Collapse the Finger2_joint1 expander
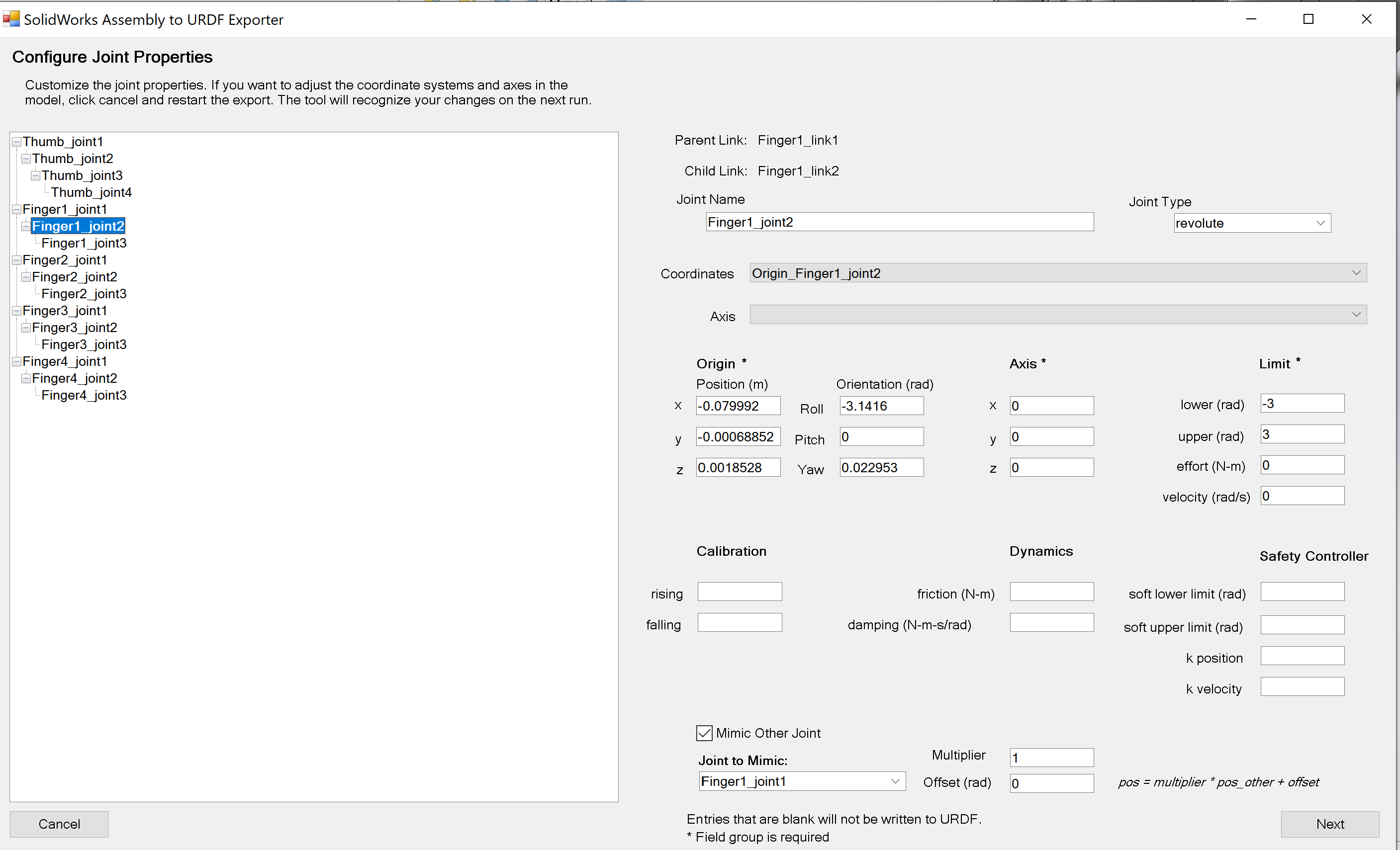This screenshot has height=850, width=1400. 16,260
